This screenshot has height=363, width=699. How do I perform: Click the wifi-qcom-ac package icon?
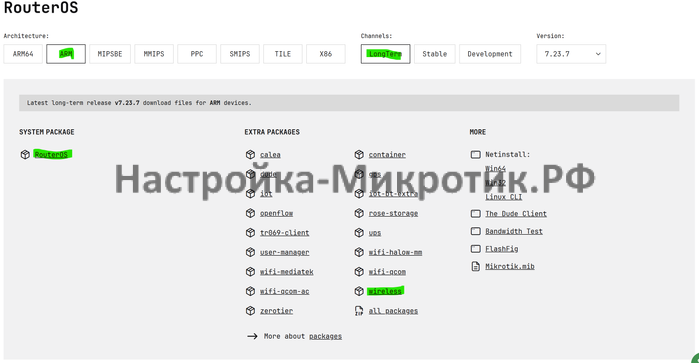250,291
